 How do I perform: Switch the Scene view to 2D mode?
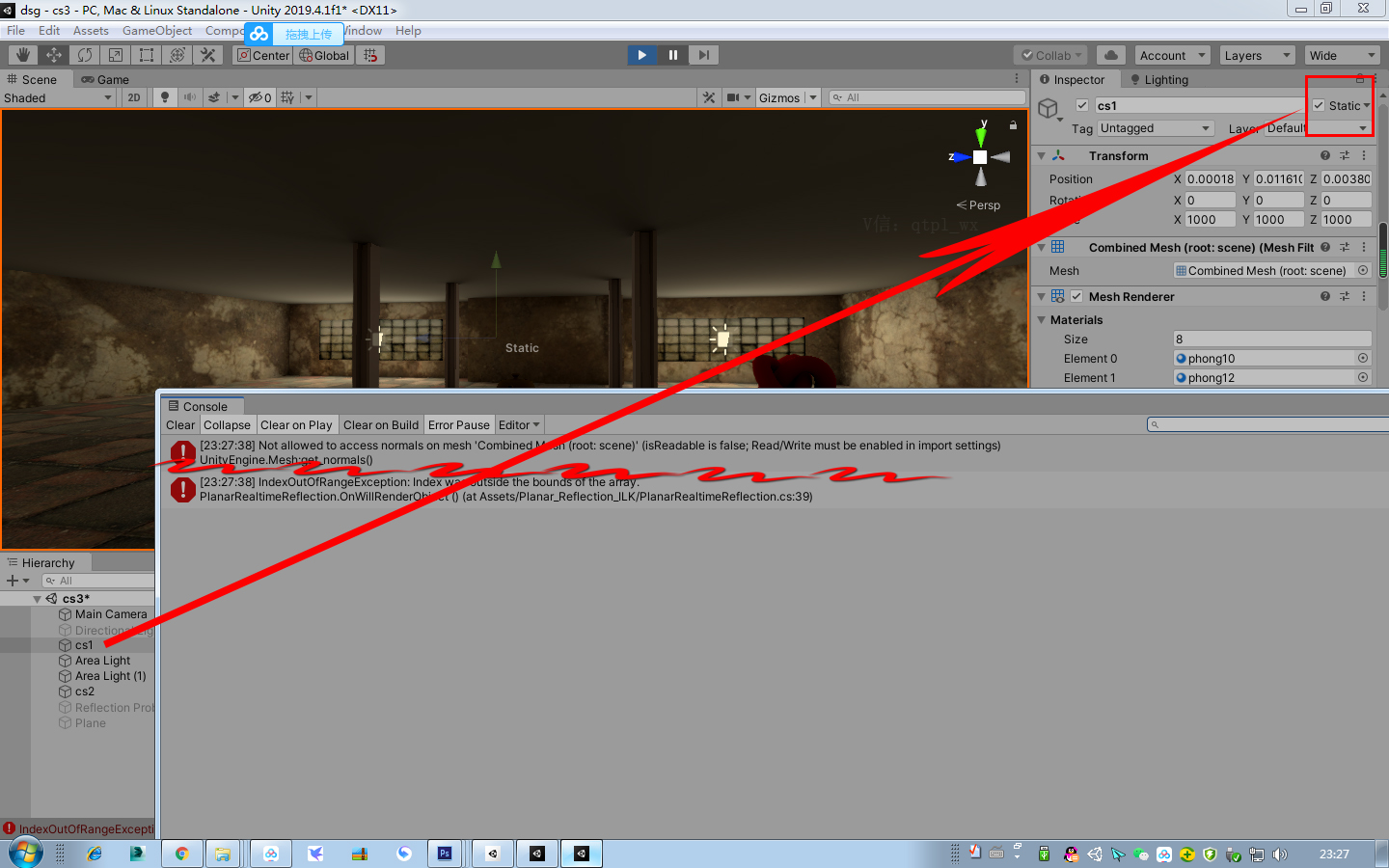(133, 97)
